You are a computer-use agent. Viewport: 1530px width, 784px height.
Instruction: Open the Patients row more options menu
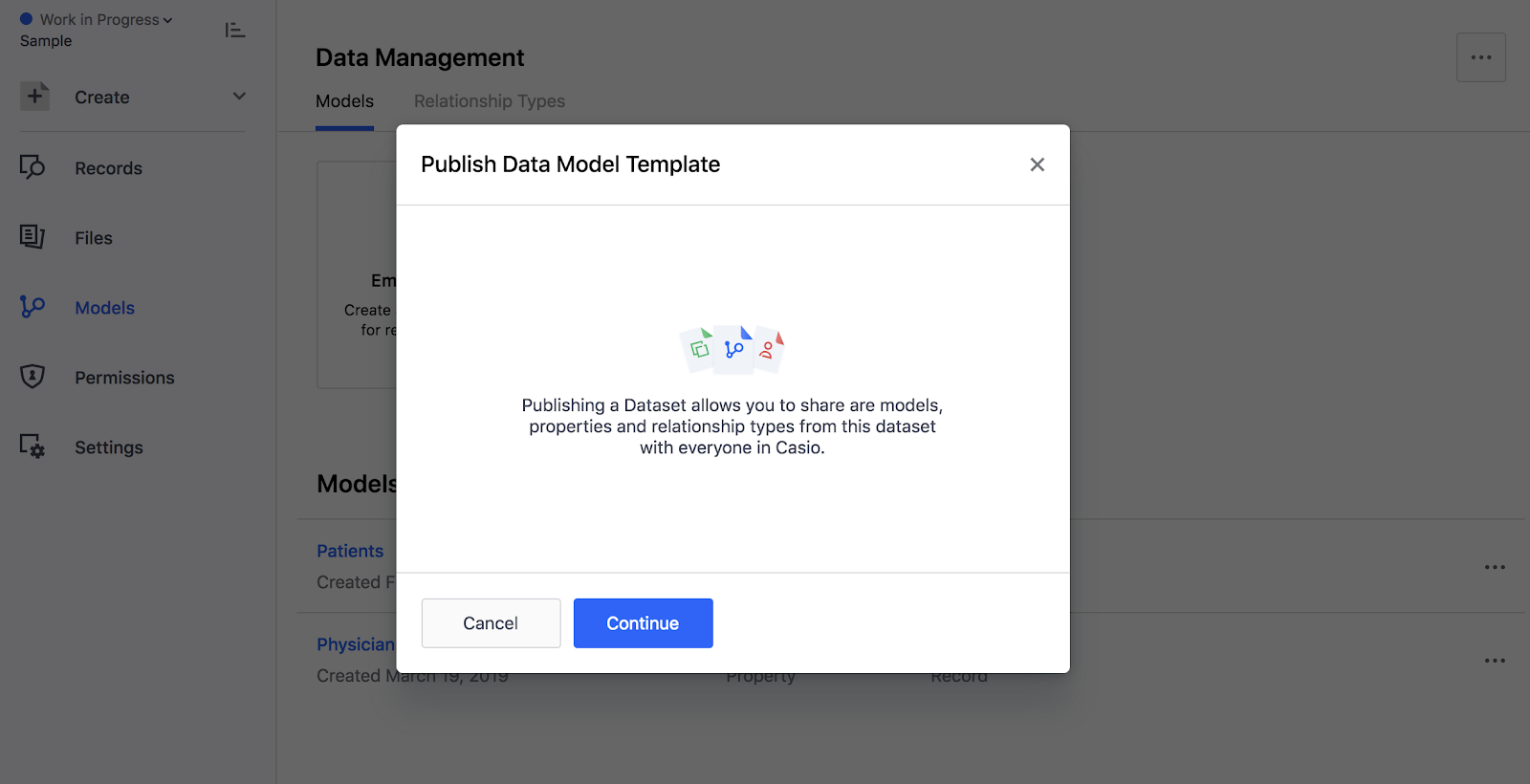click(1495, 567)
